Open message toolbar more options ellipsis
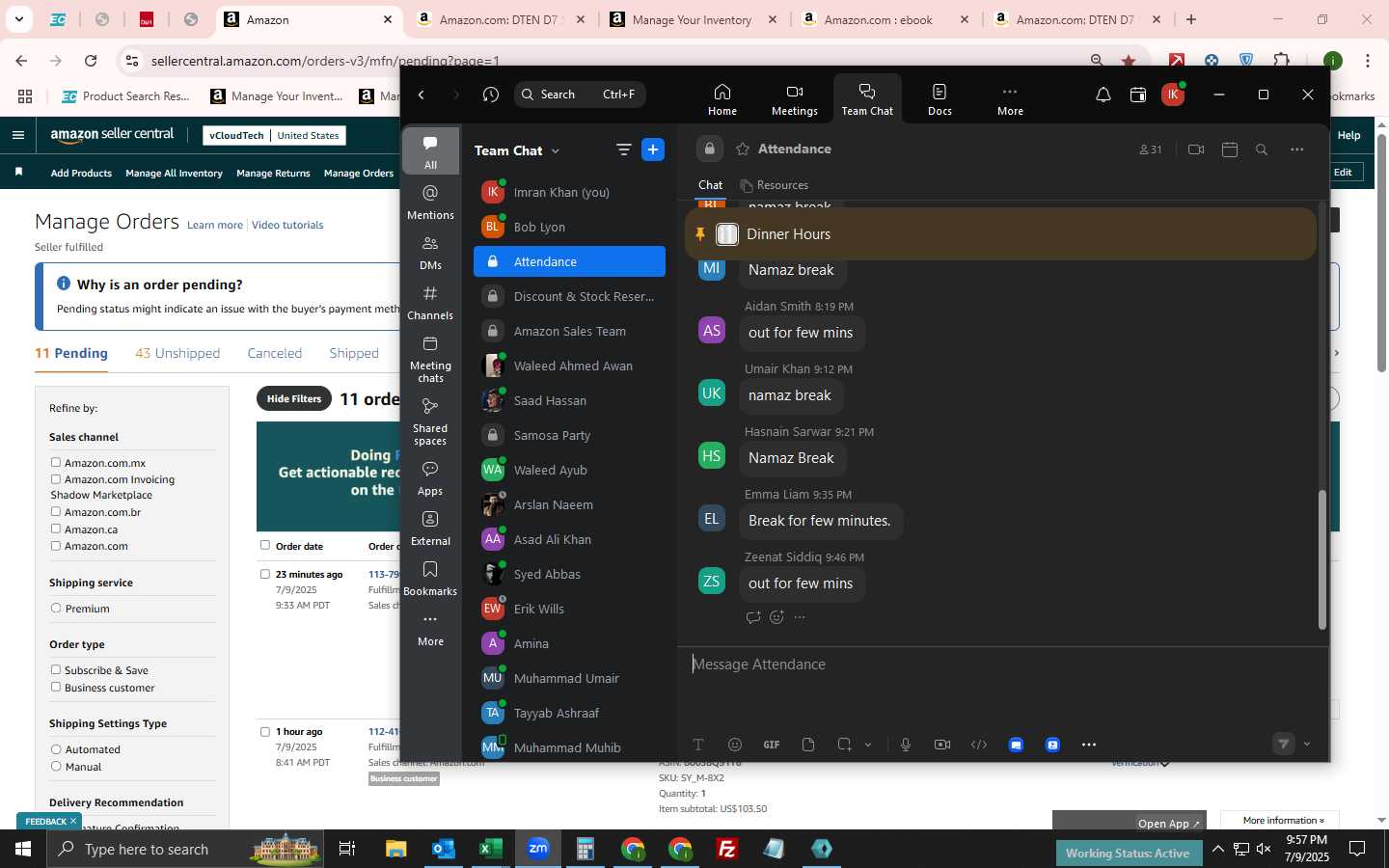 point(1089,745)
